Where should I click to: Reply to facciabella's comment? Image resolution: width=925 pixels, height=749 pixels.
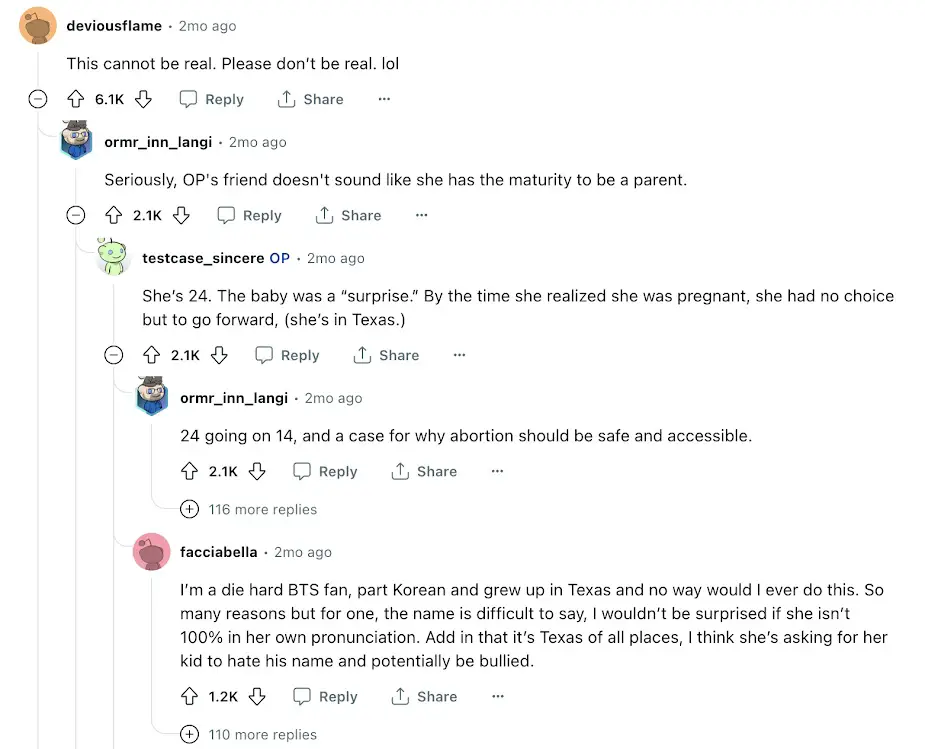[325, 697]
